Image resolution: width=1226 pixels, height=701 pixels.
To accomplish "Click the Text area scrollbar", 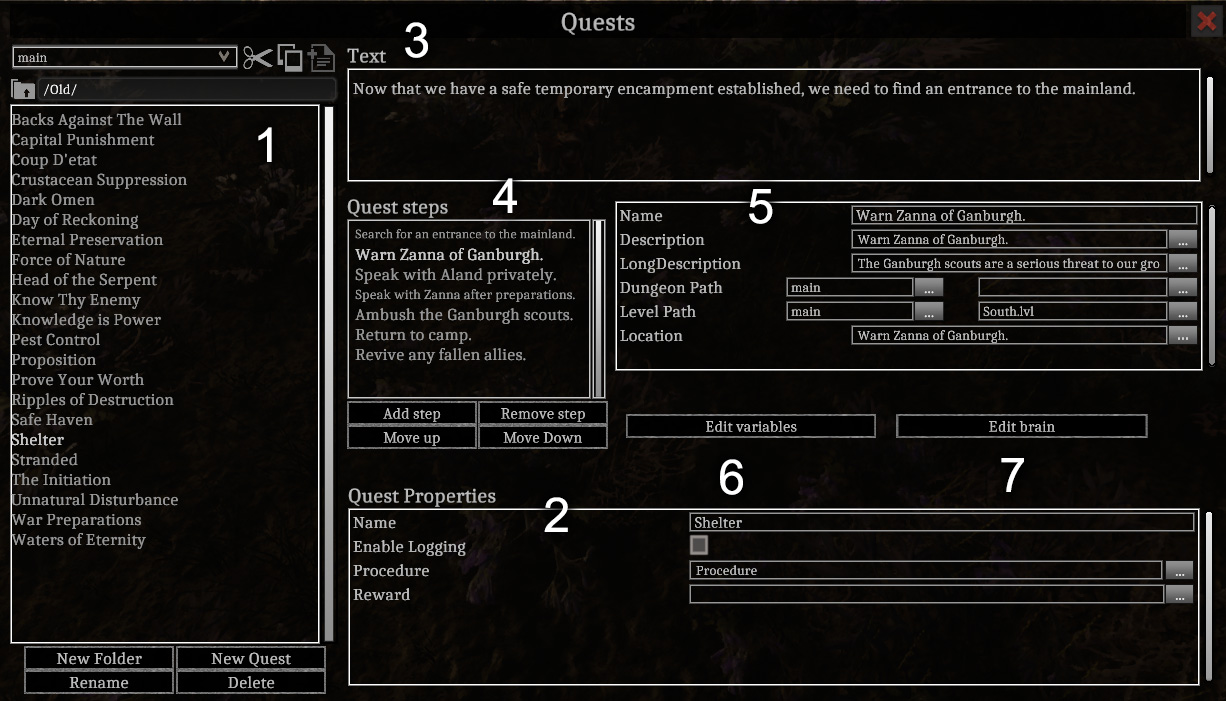I will coord(1211,125).
